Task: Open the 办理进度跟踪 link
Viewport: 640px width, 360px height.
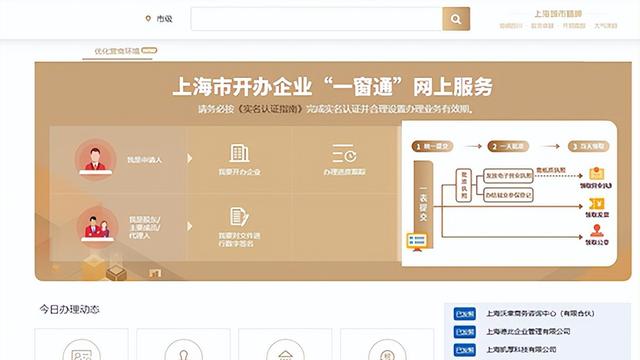Action: click(x=344, y=172)
